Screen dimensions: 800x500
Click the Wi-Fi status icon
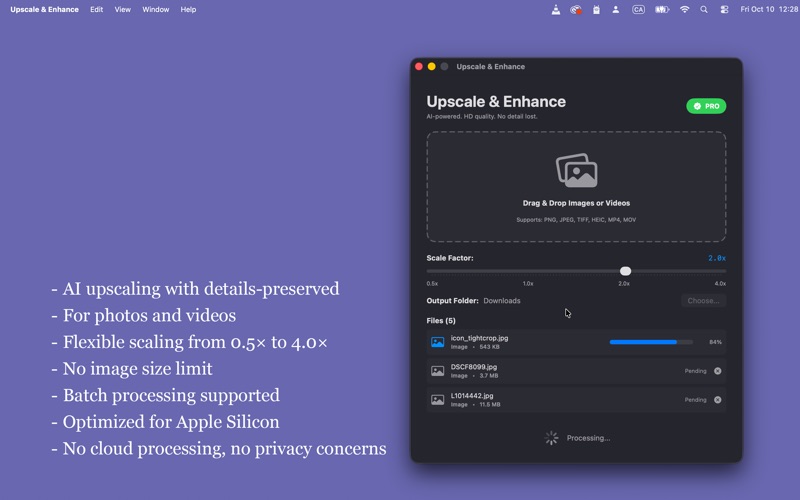coord(684,9)
